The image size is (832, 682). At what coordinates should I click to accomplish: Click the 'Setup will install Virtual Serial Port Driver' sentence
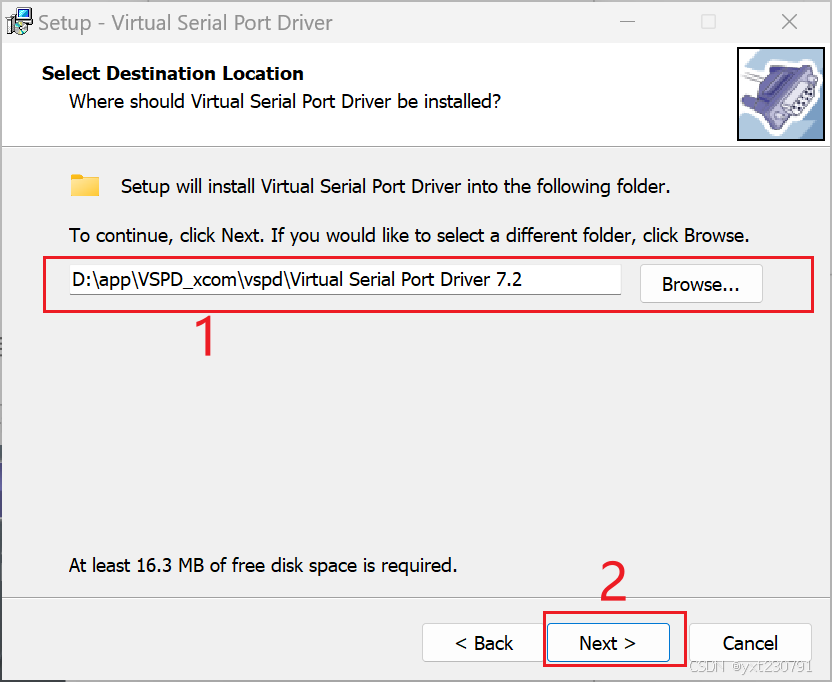coord(395,186)
